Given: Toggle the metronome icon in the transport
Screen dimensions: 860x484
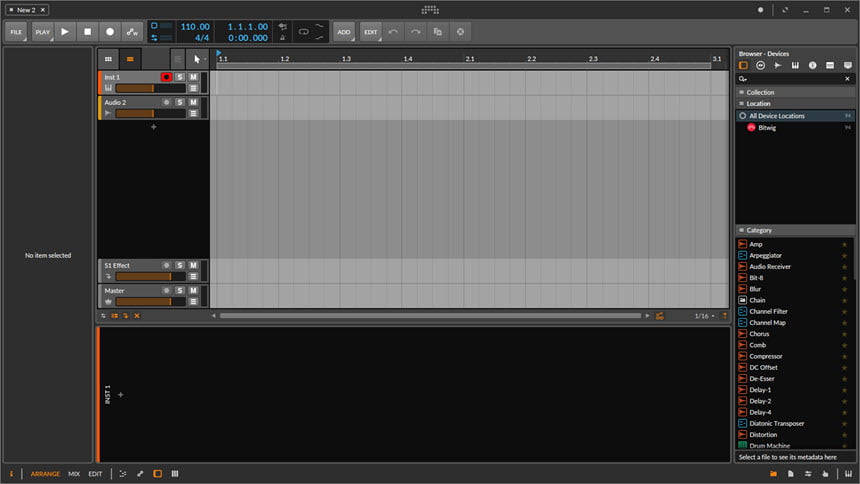Looking at the screenshot, I should tap(282, 37).
